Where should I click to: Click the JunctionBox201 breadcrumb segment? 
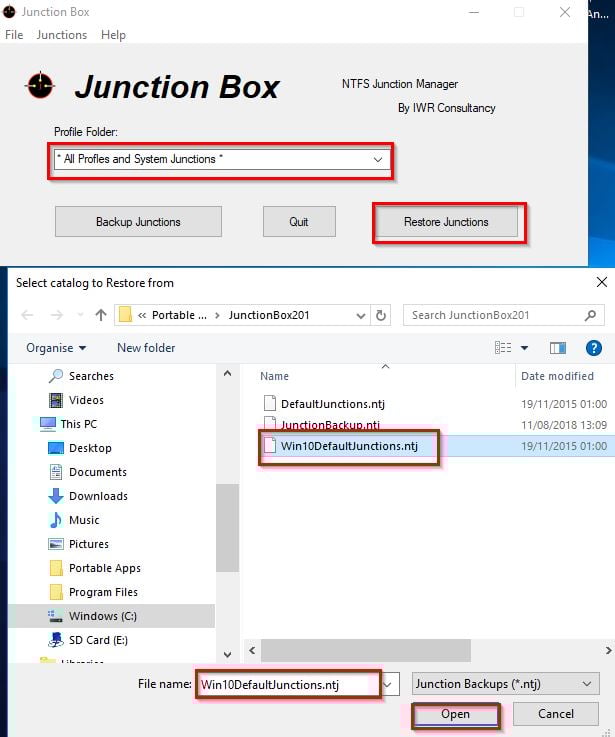coord(269,315)
